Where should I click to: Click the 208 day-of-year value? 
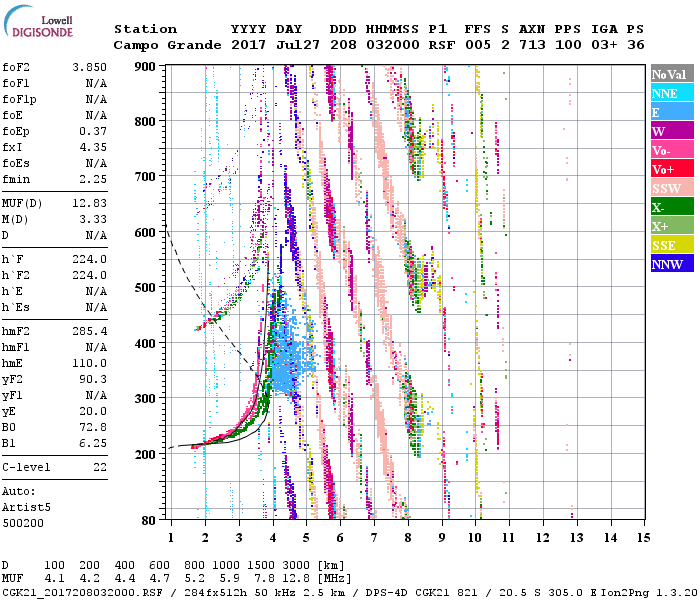click(x=343, y=45)
